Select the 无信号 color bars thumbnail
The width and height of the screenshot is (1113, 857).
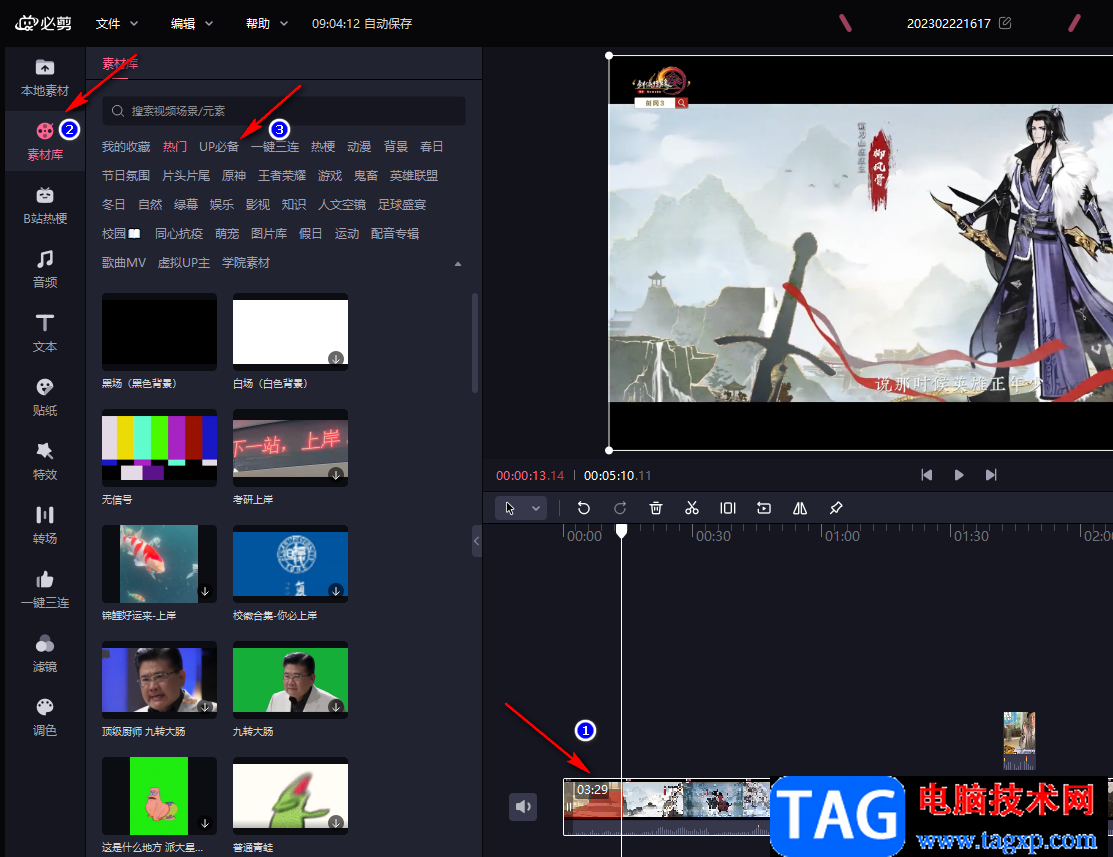[159, 448]
